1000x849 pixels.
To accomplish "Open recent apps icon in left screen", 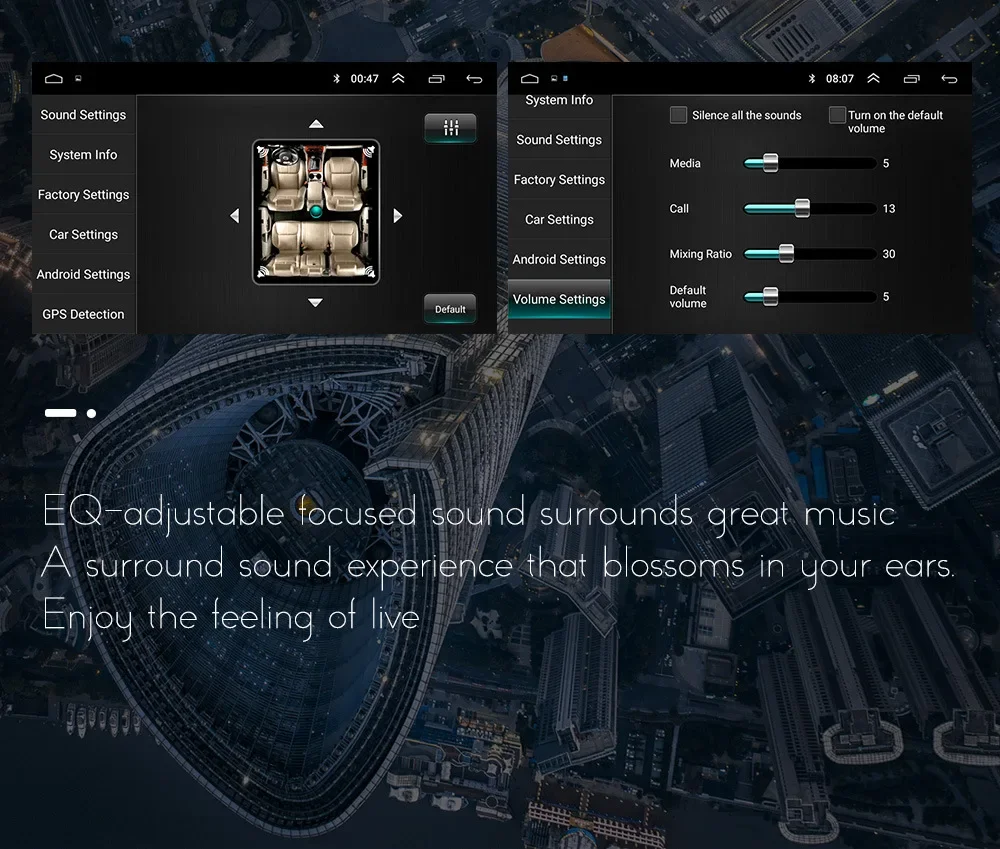I will click(x=436, y=79).
